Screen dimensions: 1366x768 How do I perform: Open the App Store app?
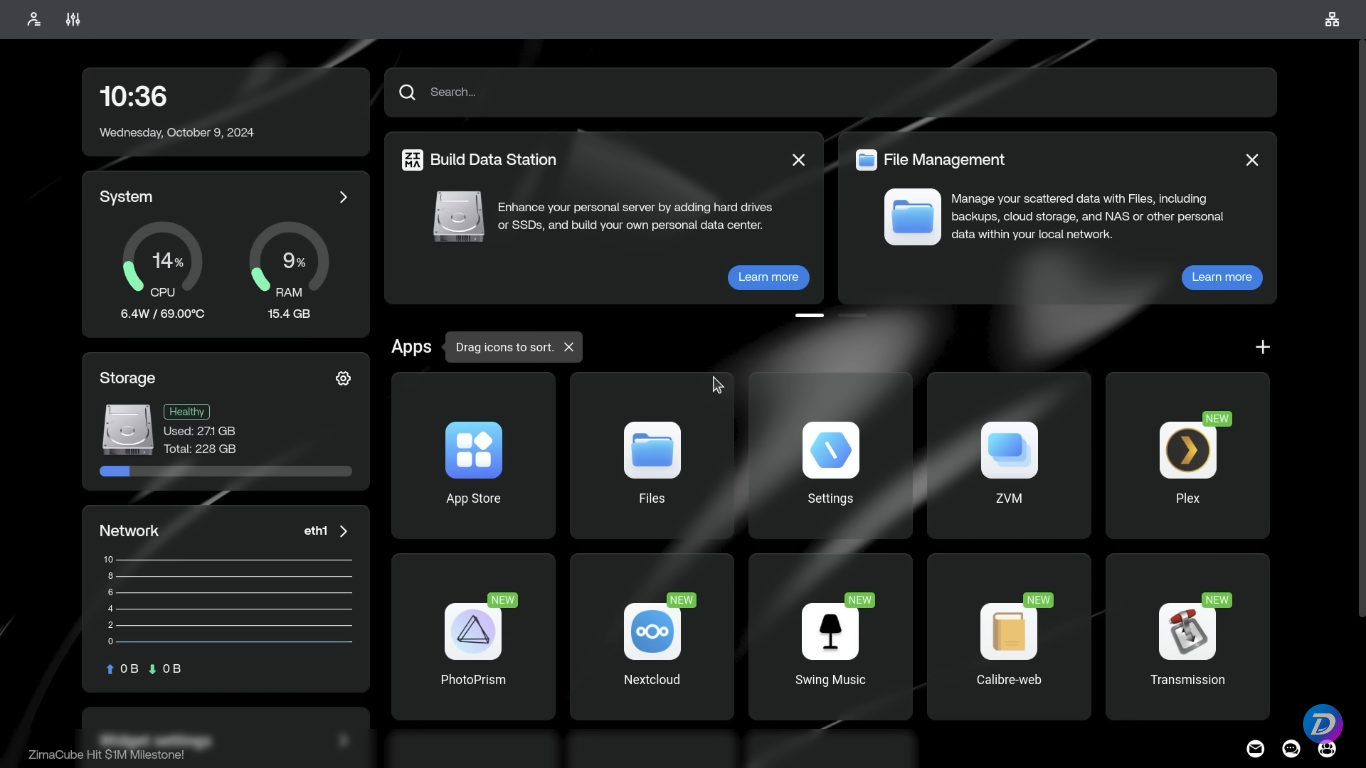tap(473, 451)
